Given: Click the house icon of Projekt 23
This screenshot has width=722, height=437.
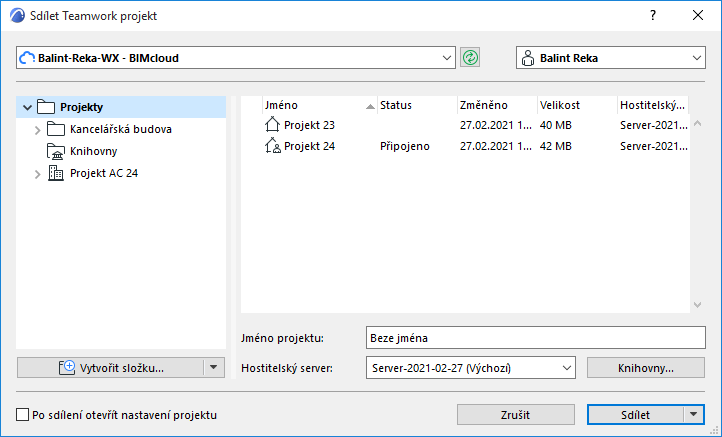Looking at the screenshot, I should (272, 125).
